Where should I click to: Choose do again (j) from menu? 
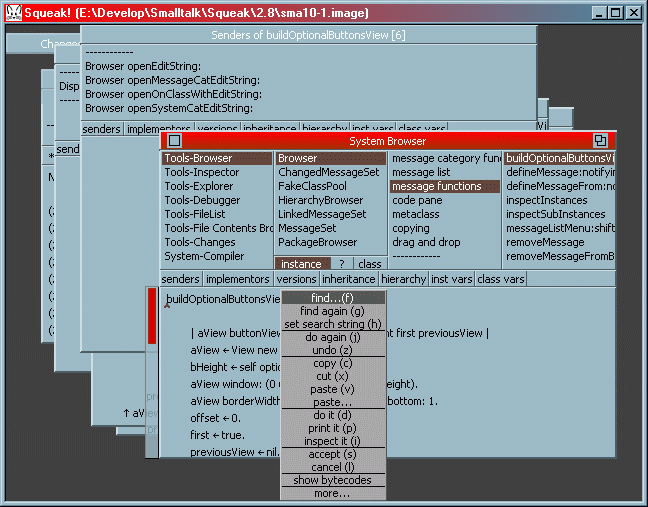coord(332,337)
